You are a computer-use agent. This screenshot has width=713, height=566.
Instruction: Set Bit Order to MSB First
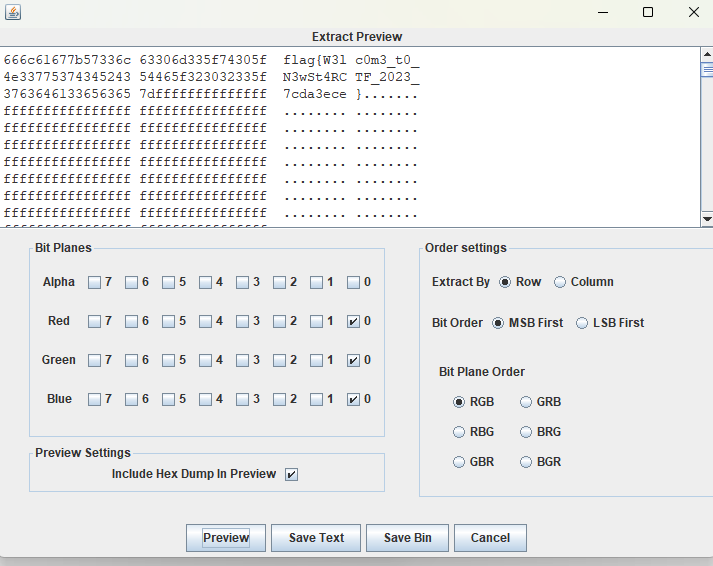click(x=498, y=323)
